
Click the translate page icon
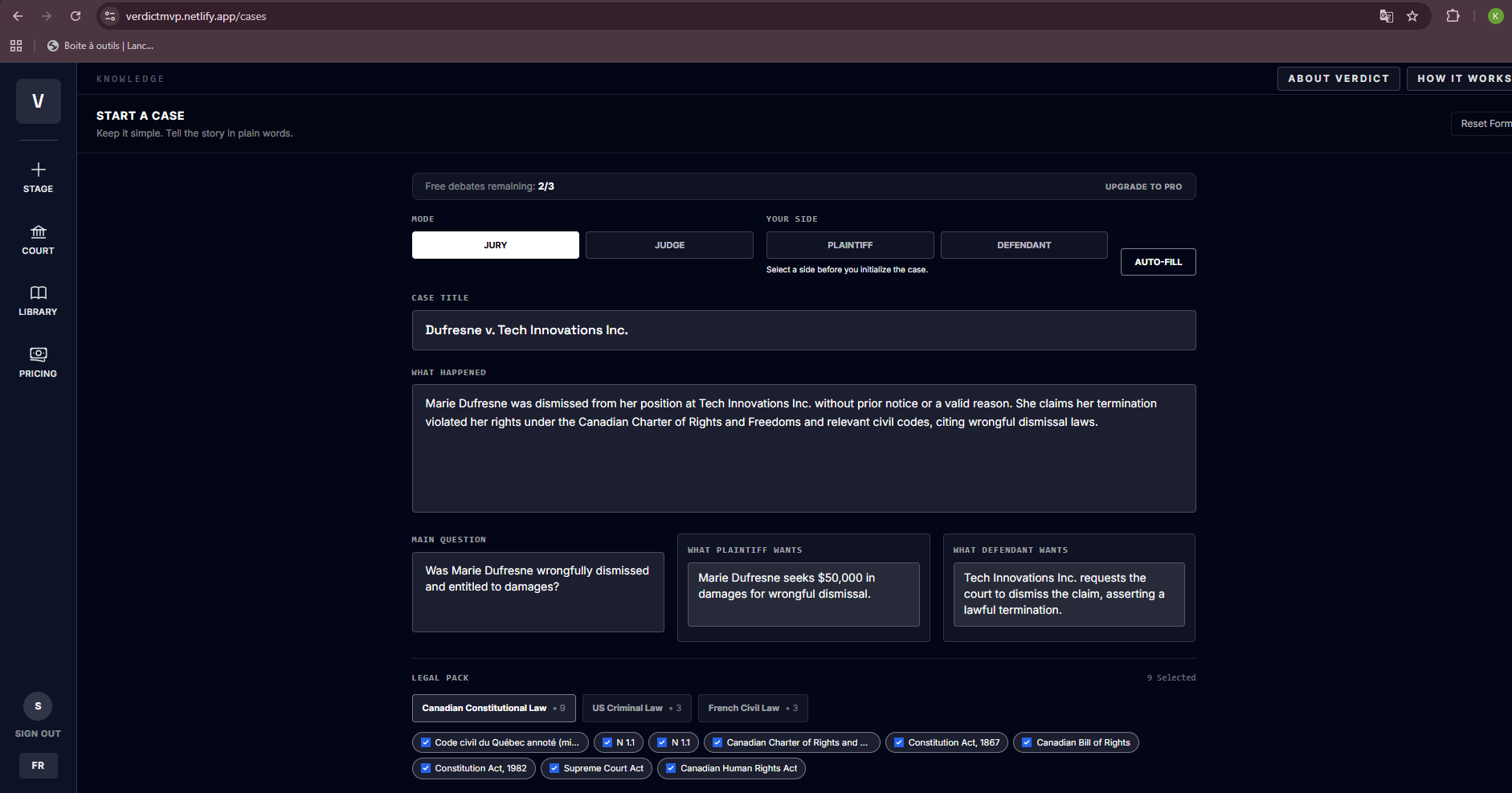1386,16
